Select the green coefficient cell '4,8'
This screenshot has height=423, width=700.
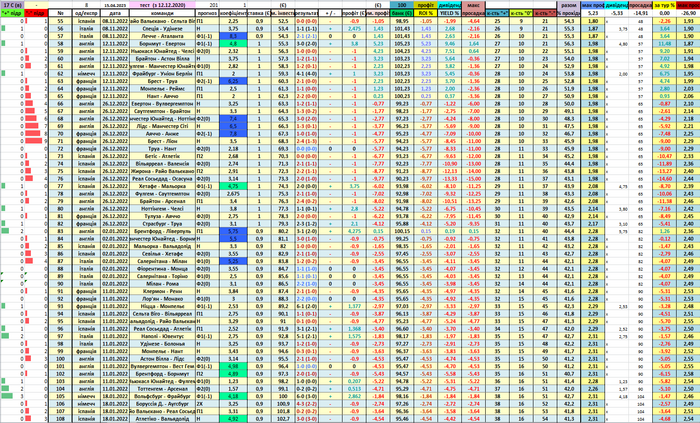(233, 44)
